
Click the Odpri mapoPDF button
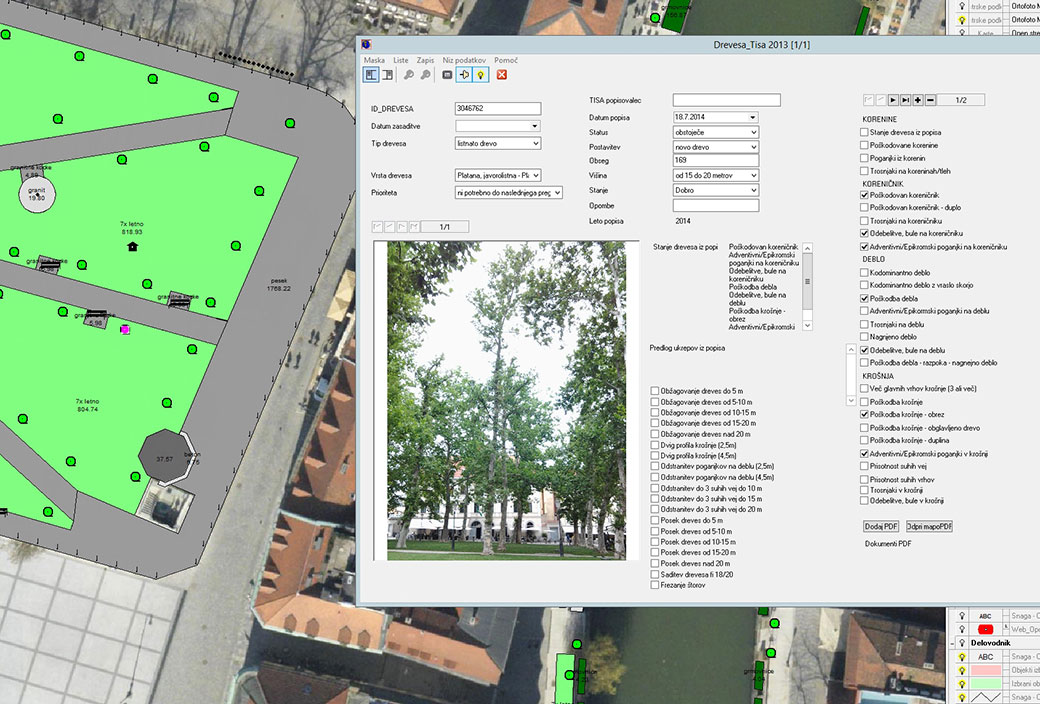click(x=929, y=526)
